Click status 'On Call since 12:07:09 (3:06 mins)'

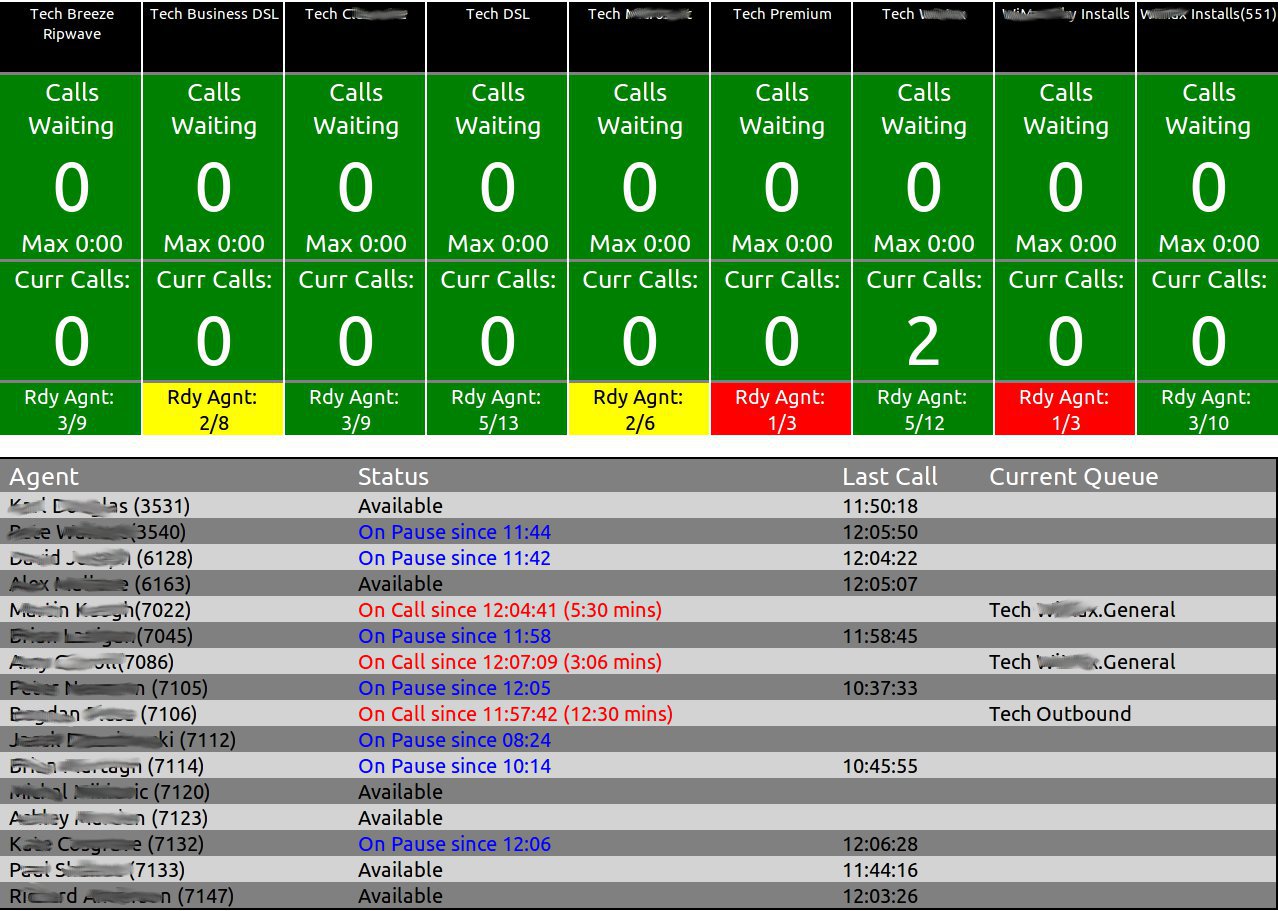(x=510, y=662)
